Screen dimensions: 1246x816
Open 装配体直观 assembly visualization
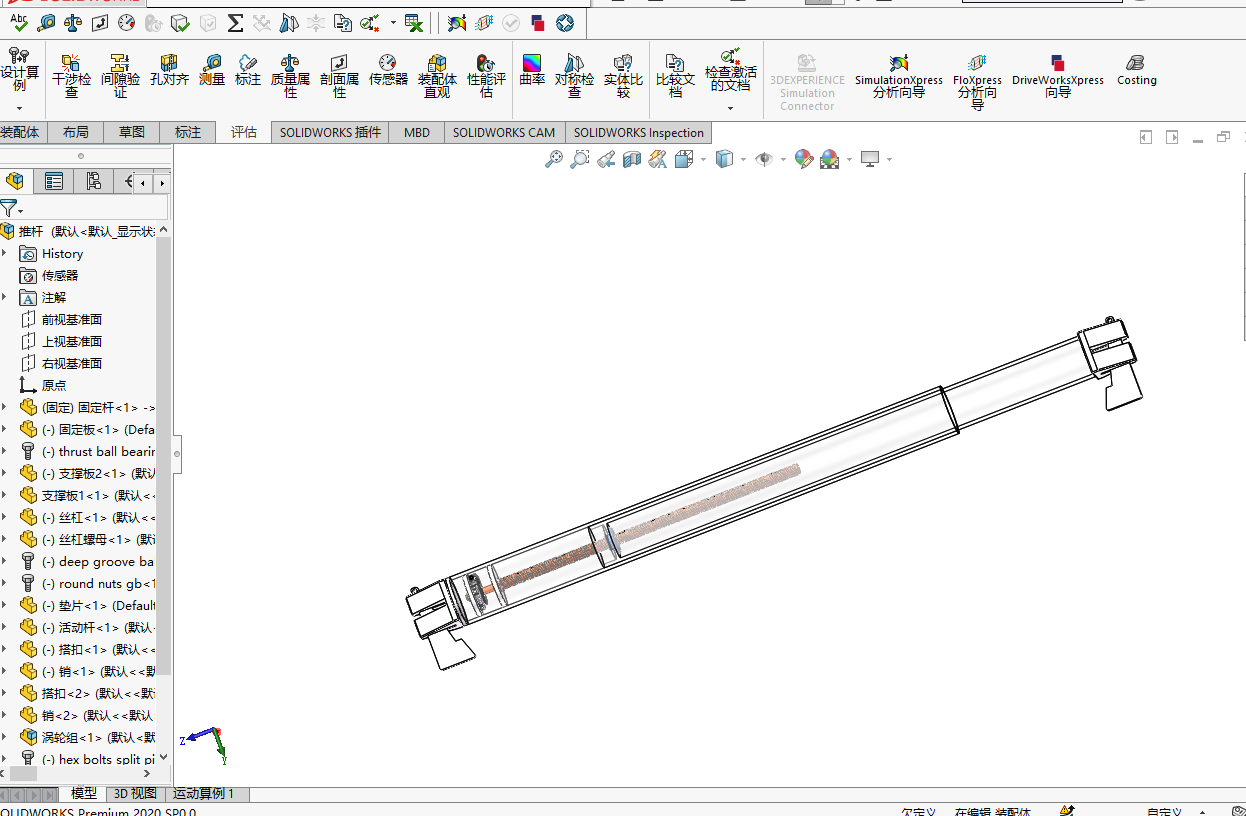click(x=437, y=76)
